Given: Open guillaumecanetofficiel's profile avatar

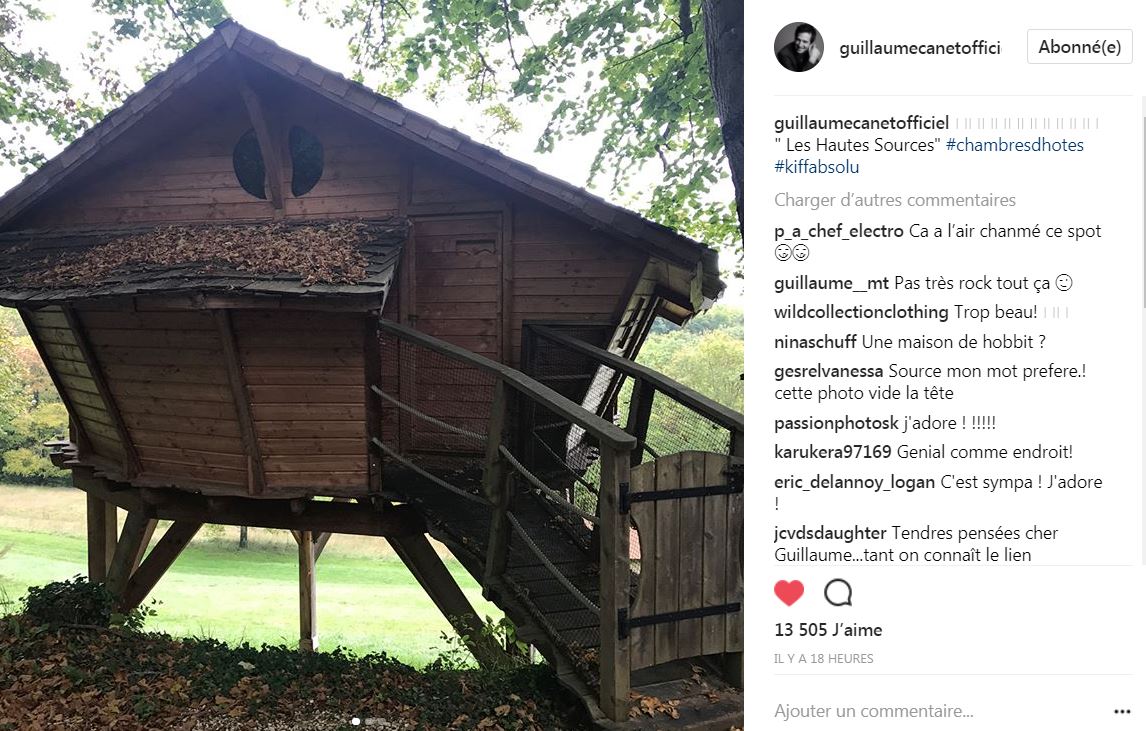Looking at the screenshot, I should [x=799, y=48].
